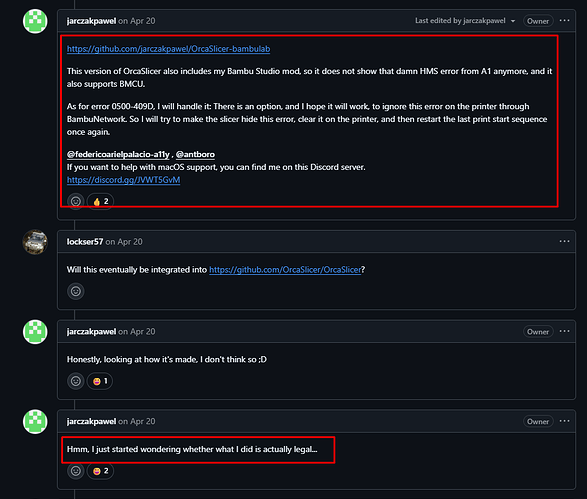Open the three-dot menu on the 'actually legal' comment

[564, 421]
